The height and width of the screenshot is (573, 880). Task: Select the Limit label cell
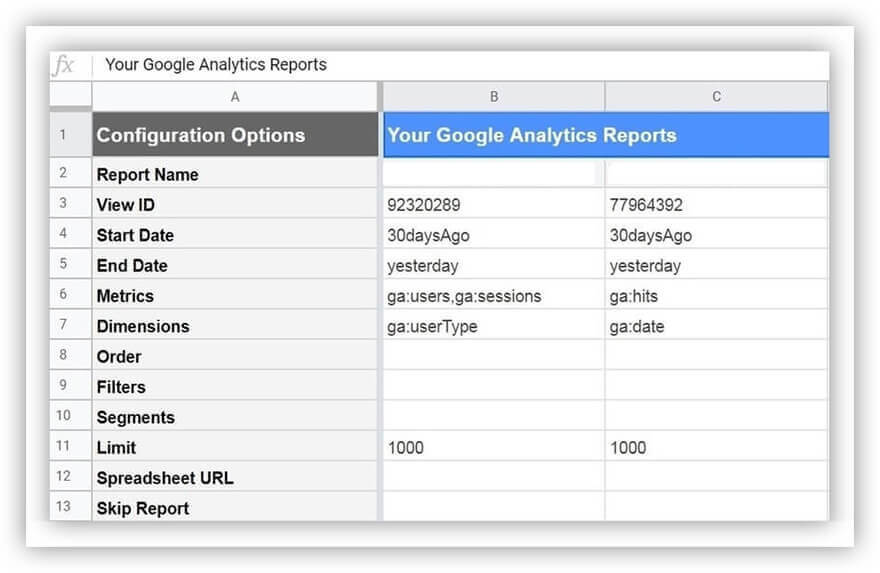click(235, 446)
